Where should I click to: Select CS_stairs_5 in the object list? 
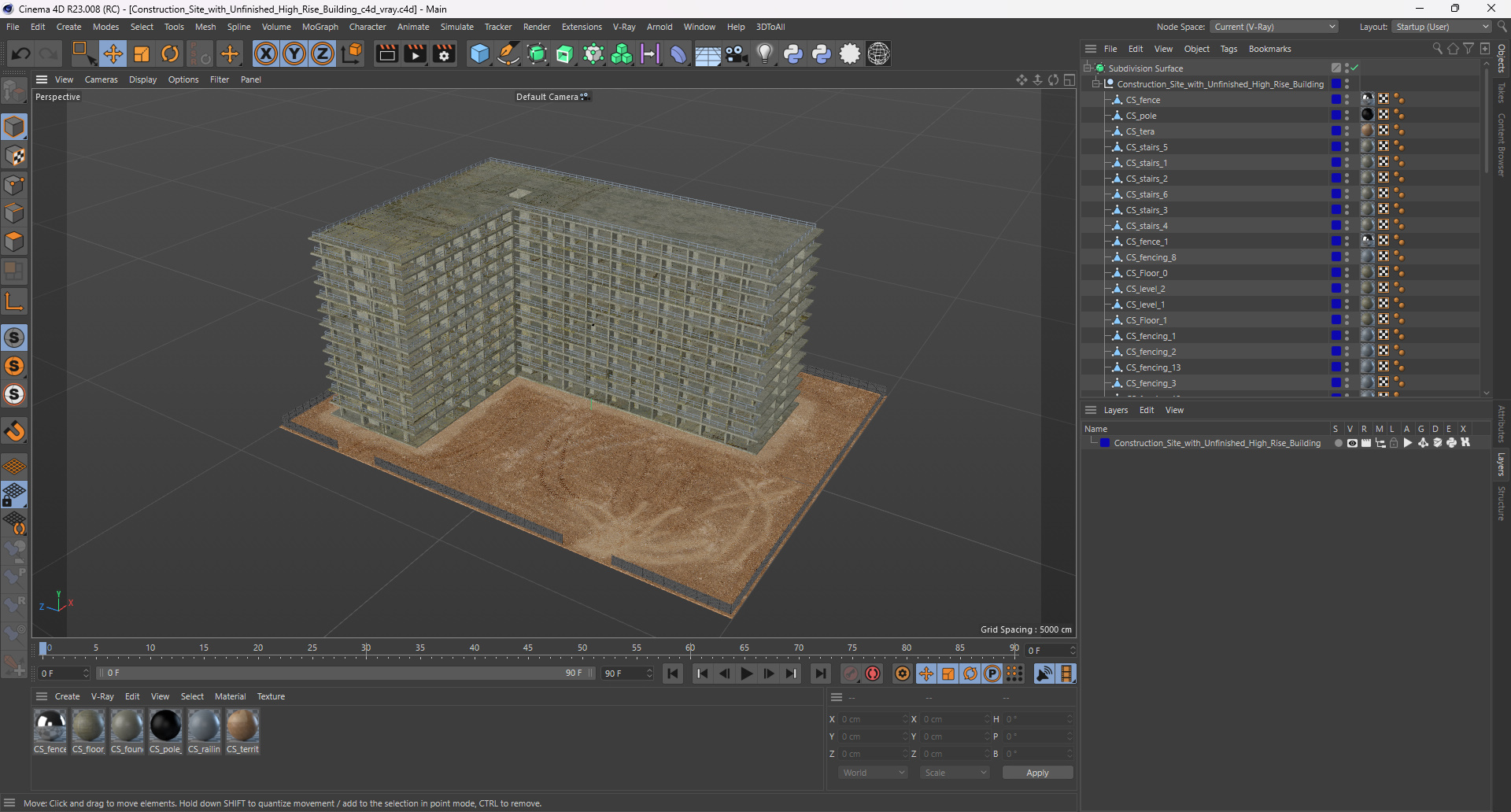point(1146,147)
